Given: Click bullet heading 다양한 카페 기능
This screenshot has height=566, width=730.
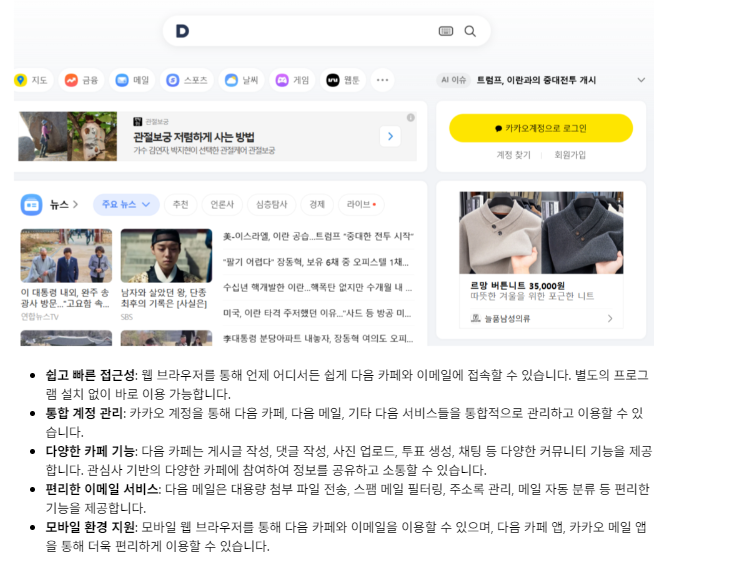Looking at the screenshot, I should point(91,451).
